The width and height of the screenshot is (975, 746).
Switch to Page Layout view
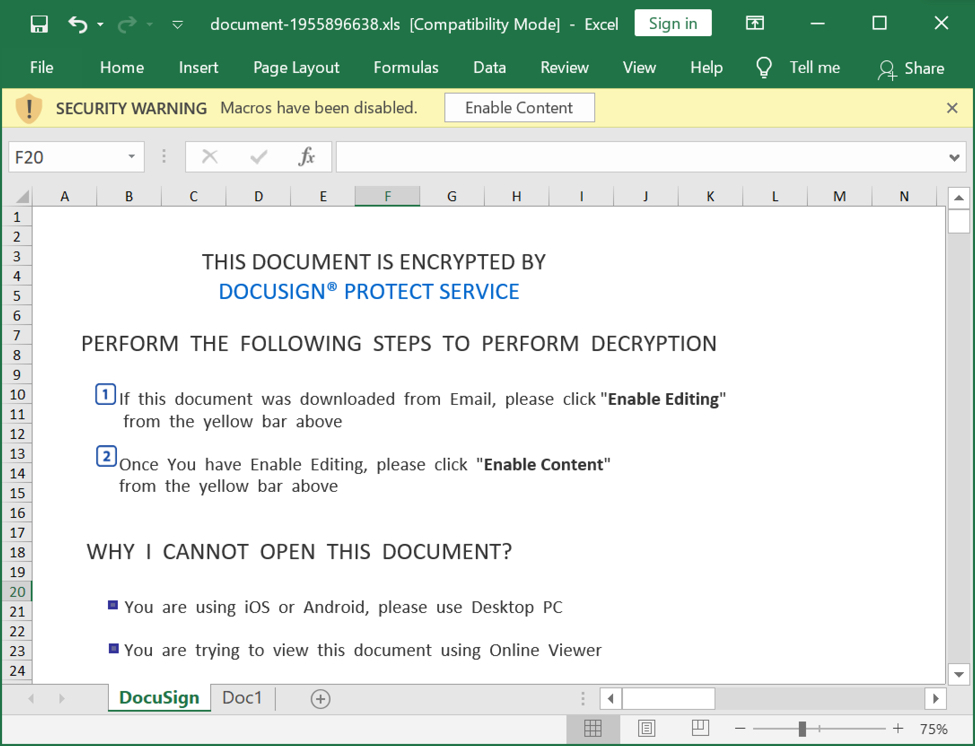tap(646, 728)
